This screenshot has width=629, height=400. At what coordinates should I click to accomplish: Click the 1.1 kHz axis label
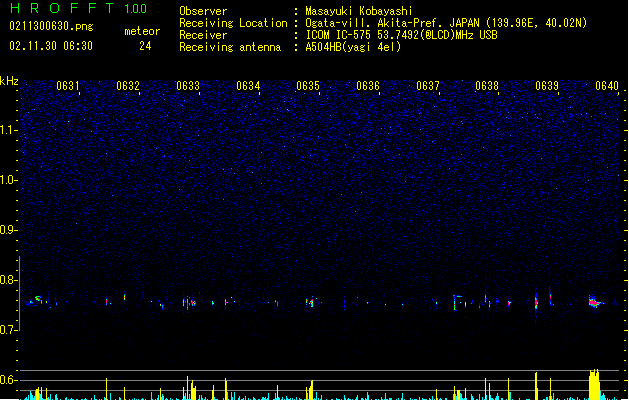pyautogui.click(x=8, y=130)
